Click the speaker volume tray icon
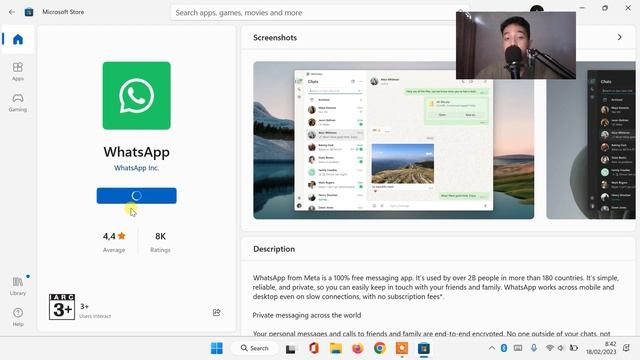 (x=561, y=348)
